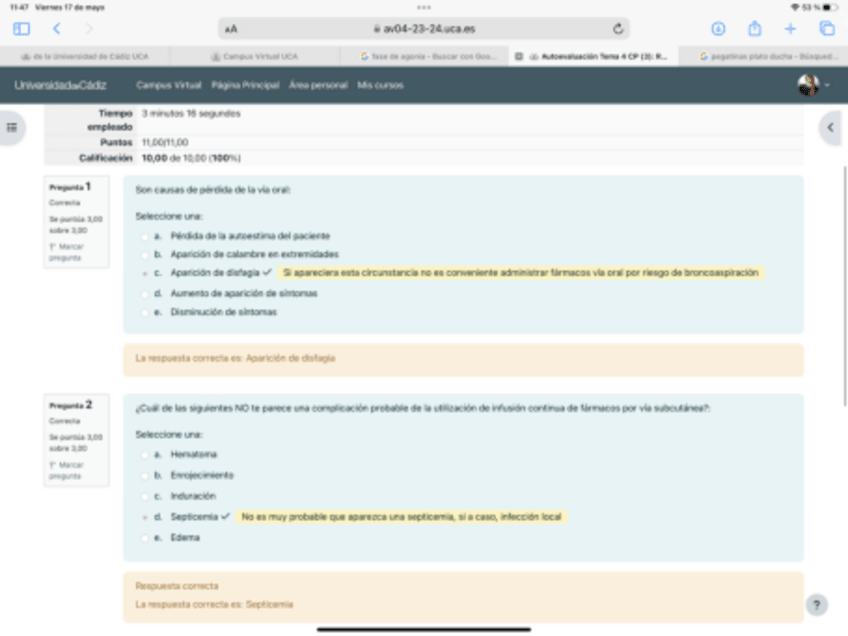Reload the page using refresh icon
The image size is (848, 636).
618,29
